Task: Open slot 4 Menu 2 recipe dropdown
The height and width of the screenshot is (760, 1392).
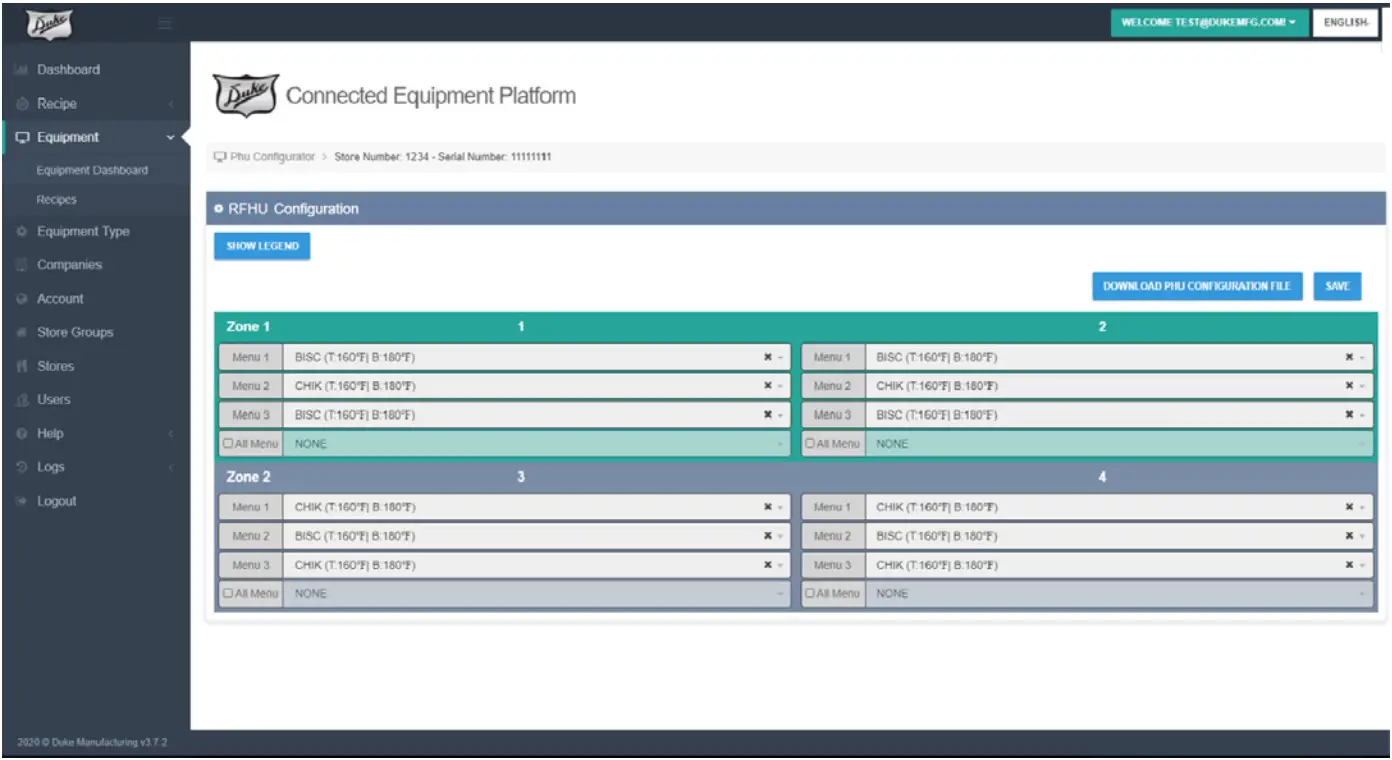Action: coord(1119,536)
